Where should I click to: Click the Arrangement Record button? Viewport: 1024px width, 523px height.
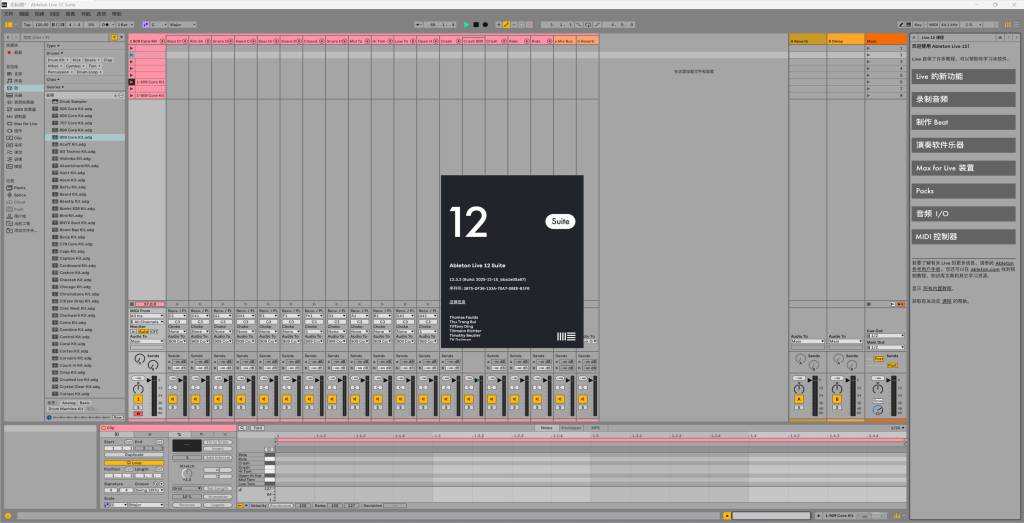coord(486,23)
